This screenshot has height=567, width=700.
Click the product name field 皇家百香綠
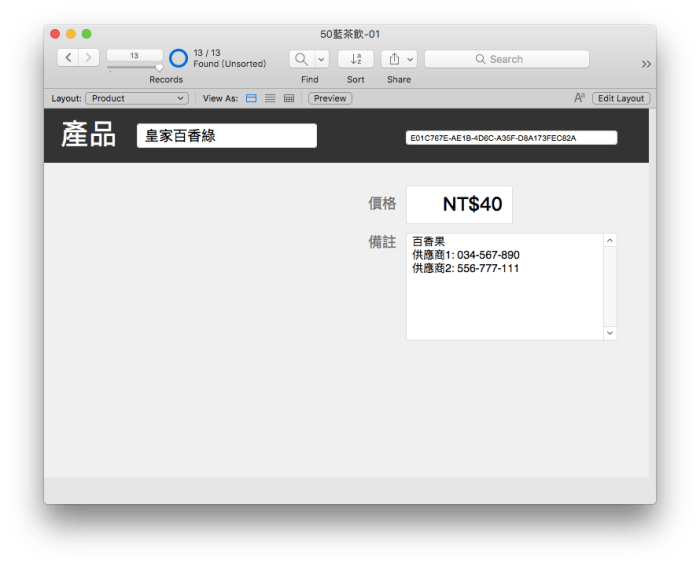[226, 136]
